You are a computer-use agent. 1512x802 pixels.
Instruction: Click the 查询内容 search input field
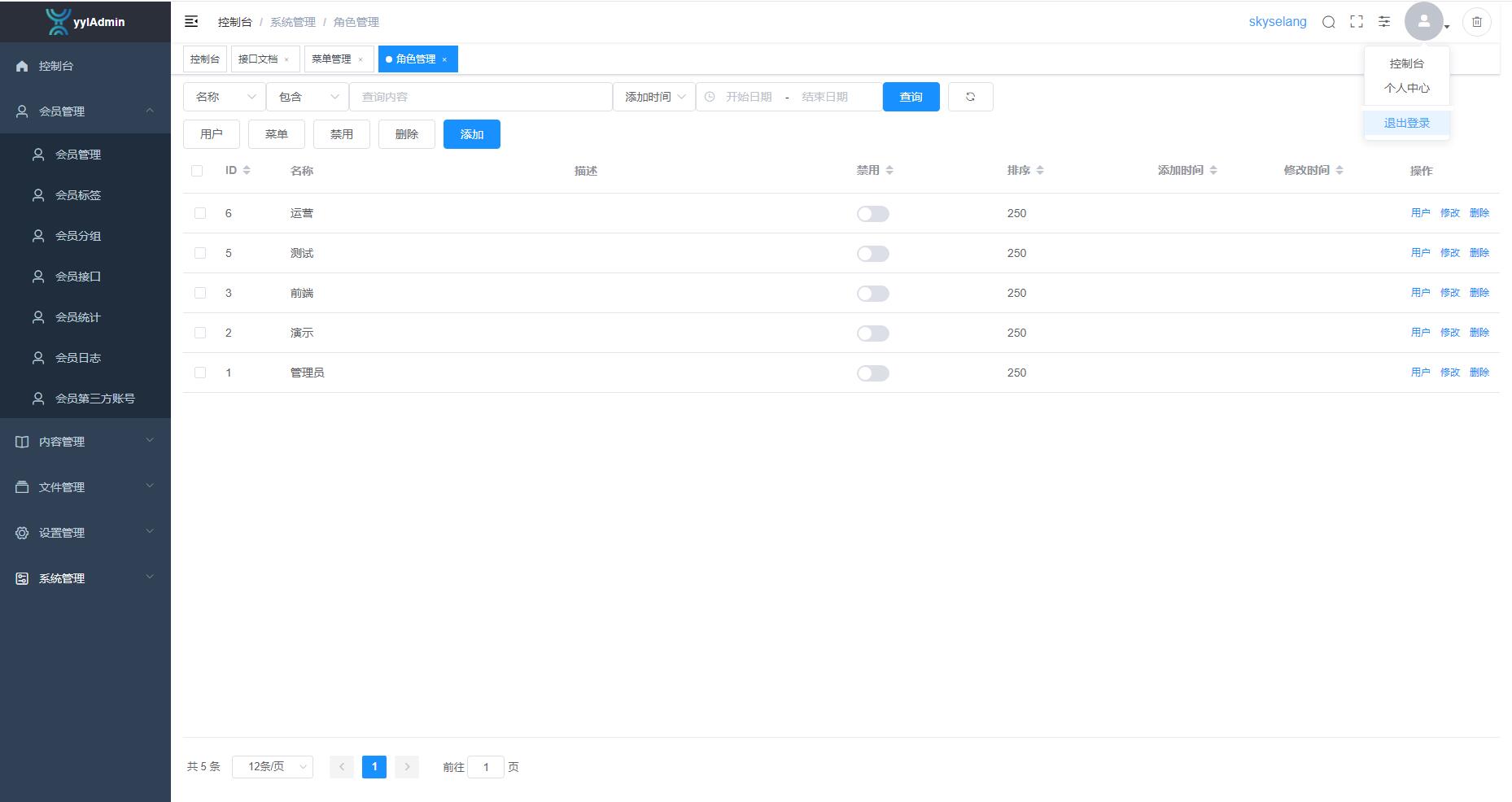pos(480,97)
